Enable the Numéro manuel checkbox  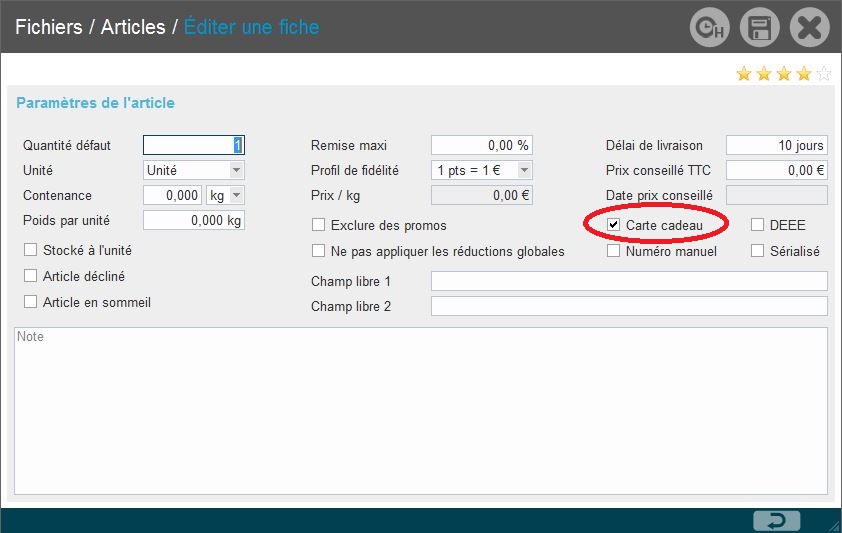click(613, 251)
